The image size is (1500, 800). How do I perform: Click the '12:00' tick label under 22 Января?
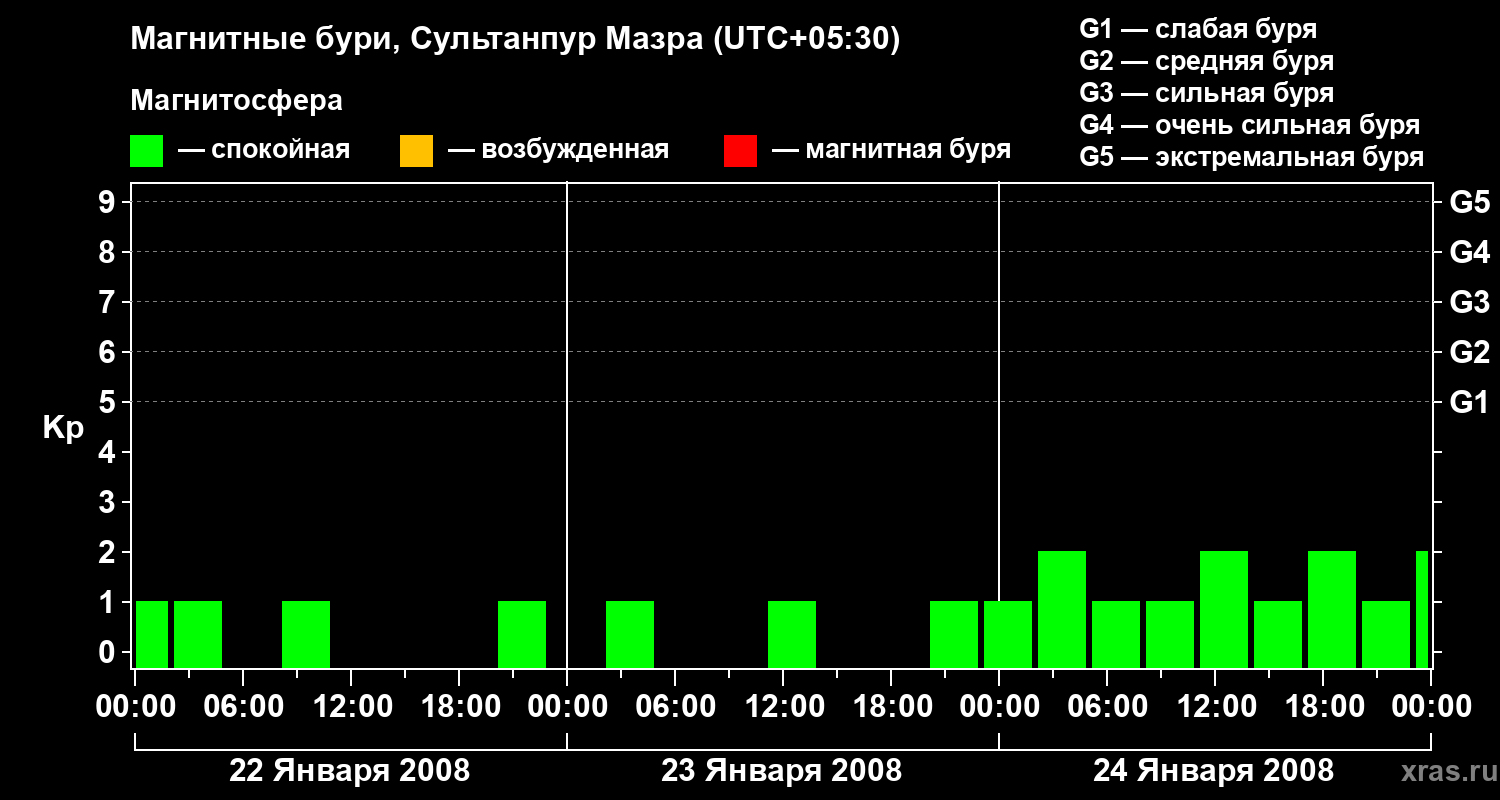click(351, 707)
